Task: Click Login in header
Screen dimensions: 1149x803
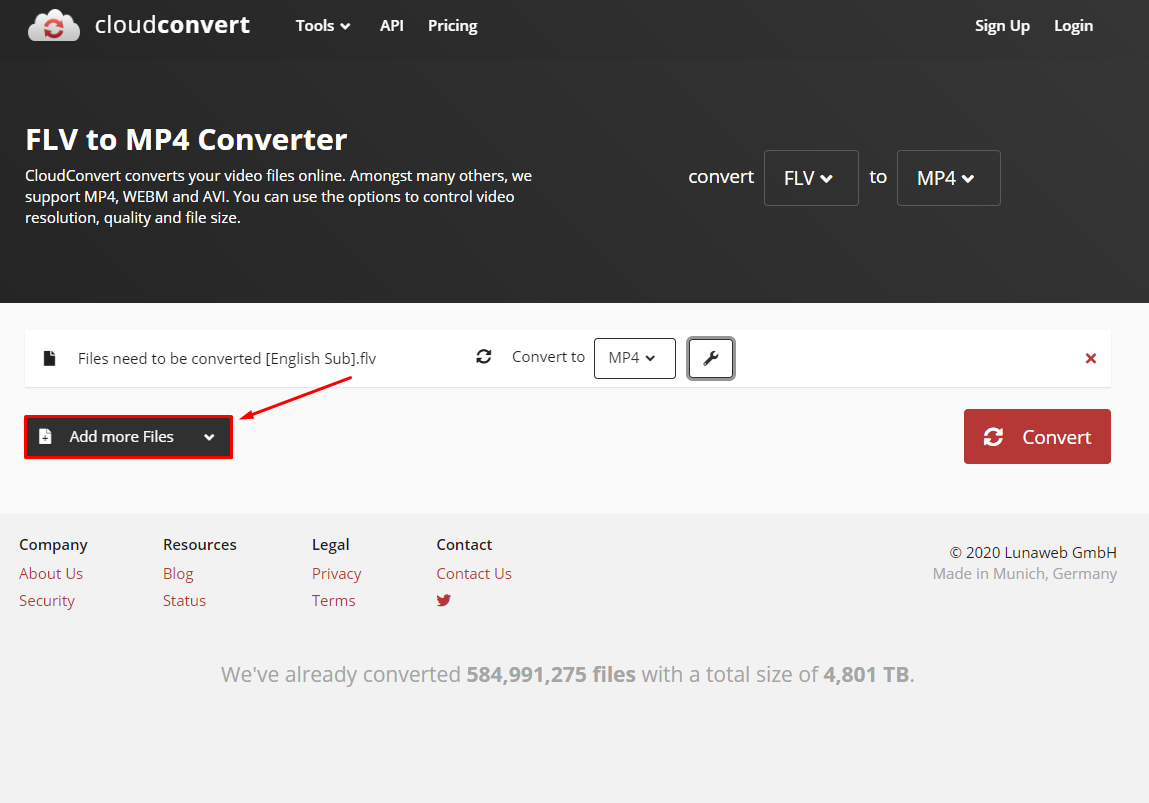Action: click(x=1073, y=26)
